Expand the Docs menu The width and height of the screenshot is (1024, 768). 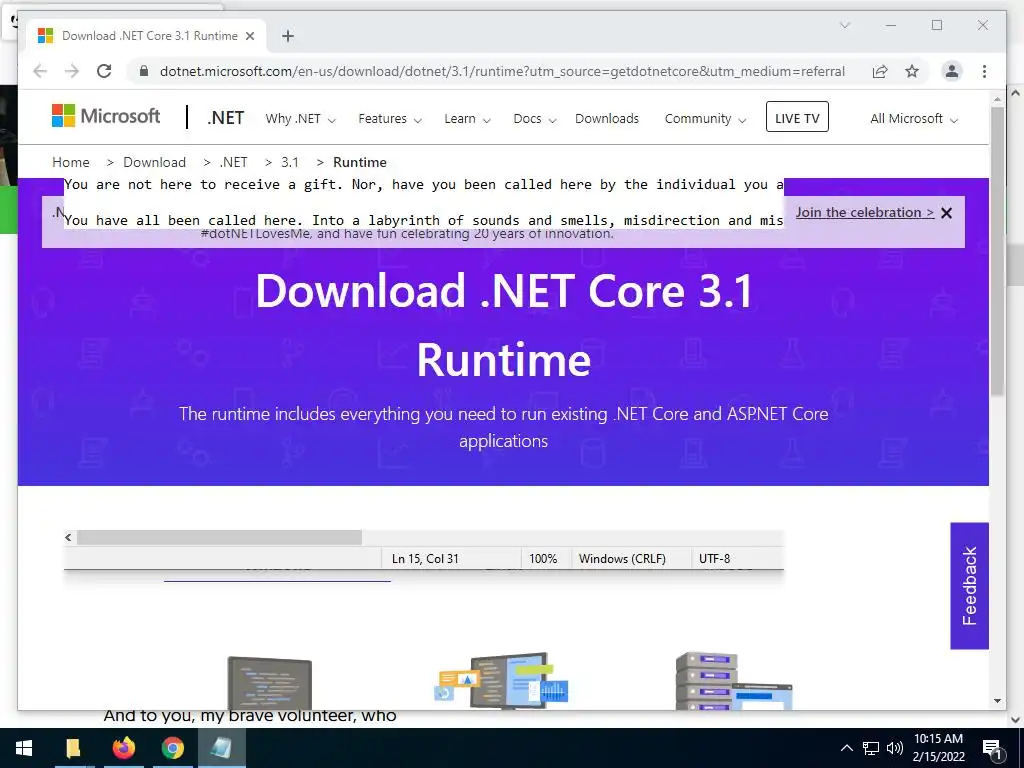tap(534, 119)
